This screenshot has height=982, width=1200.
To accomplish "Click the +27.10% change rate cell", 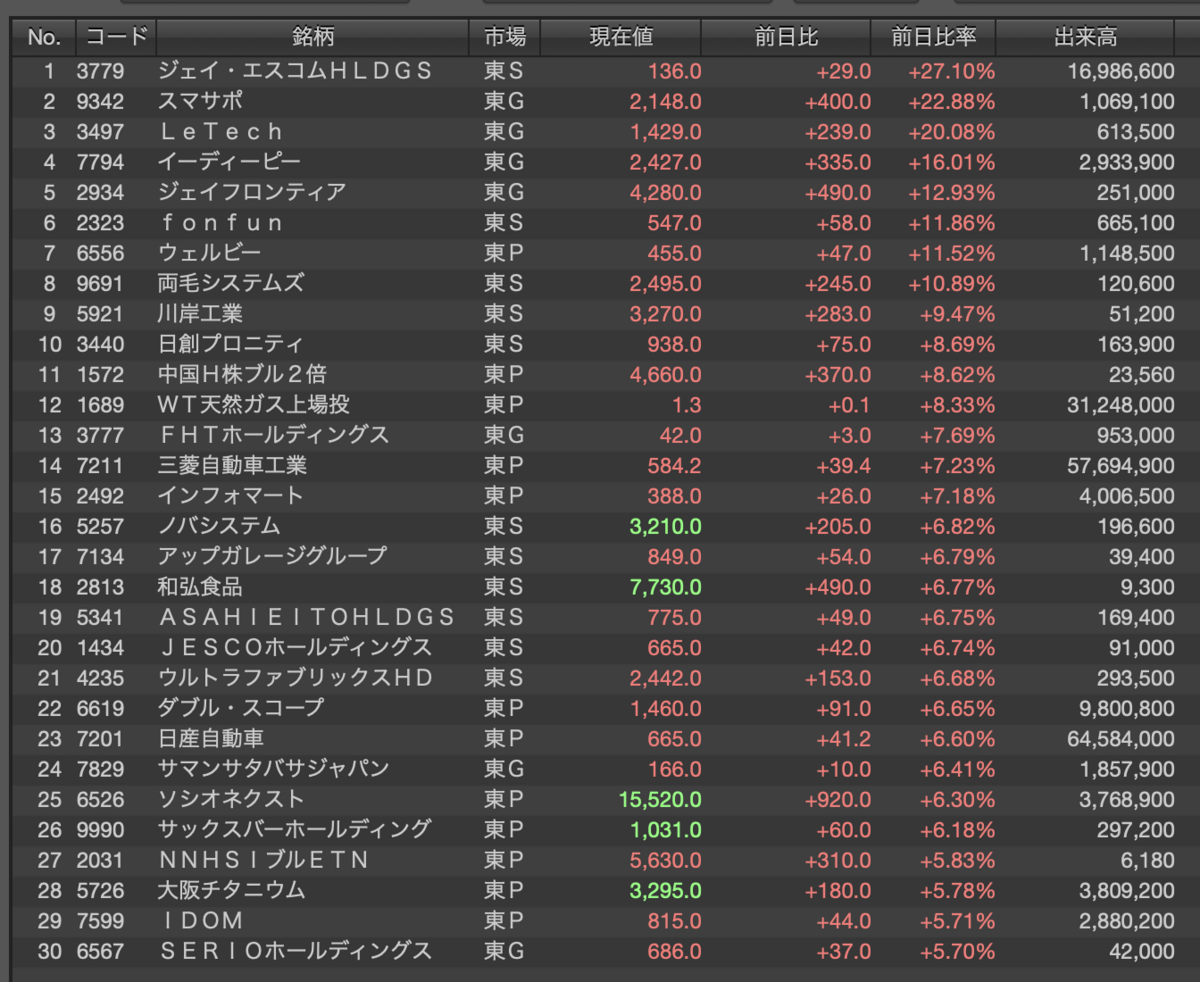I will tap(952, 71).
